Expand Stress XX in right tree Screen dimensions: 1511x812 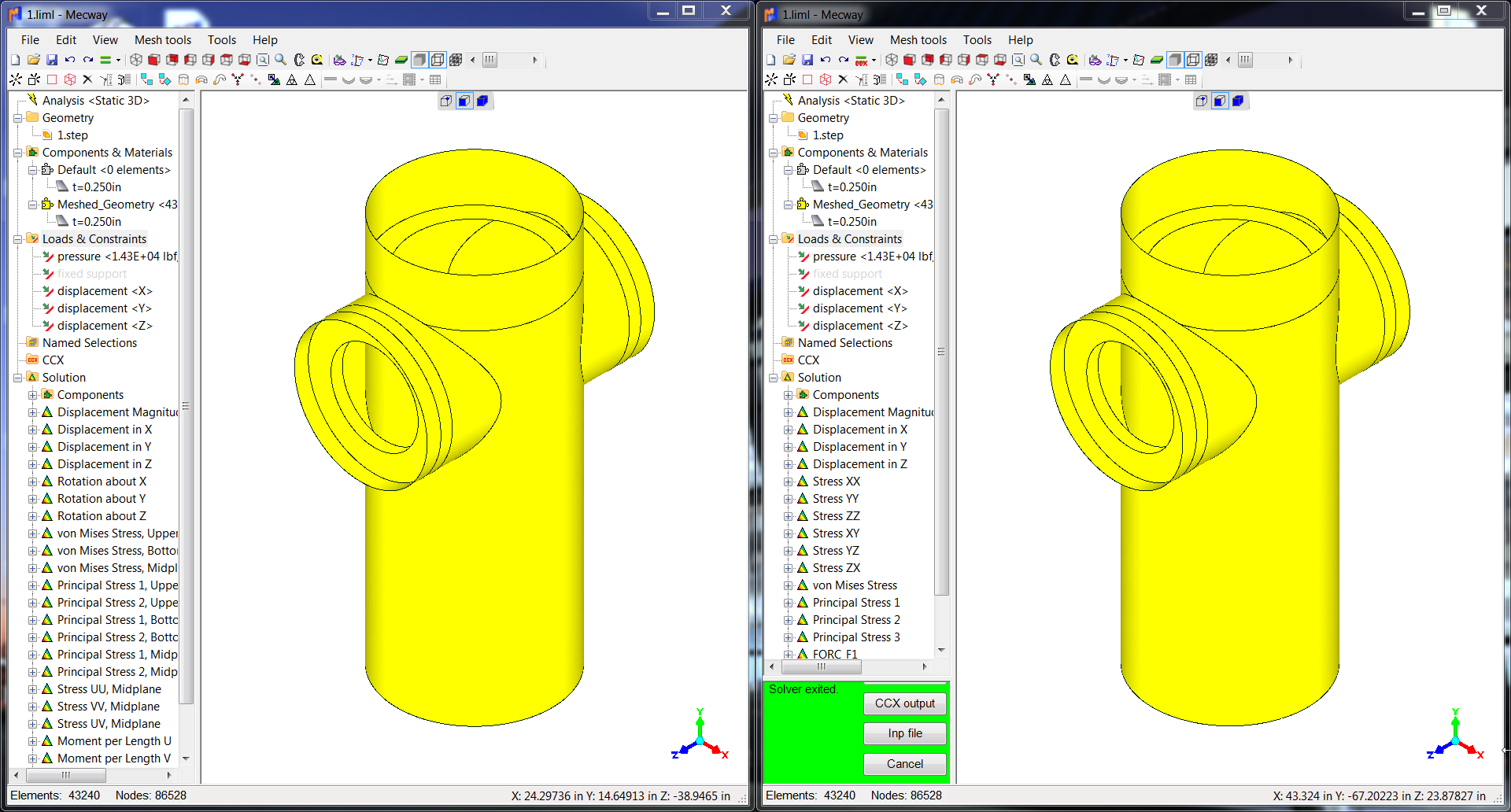pos(788,482)
